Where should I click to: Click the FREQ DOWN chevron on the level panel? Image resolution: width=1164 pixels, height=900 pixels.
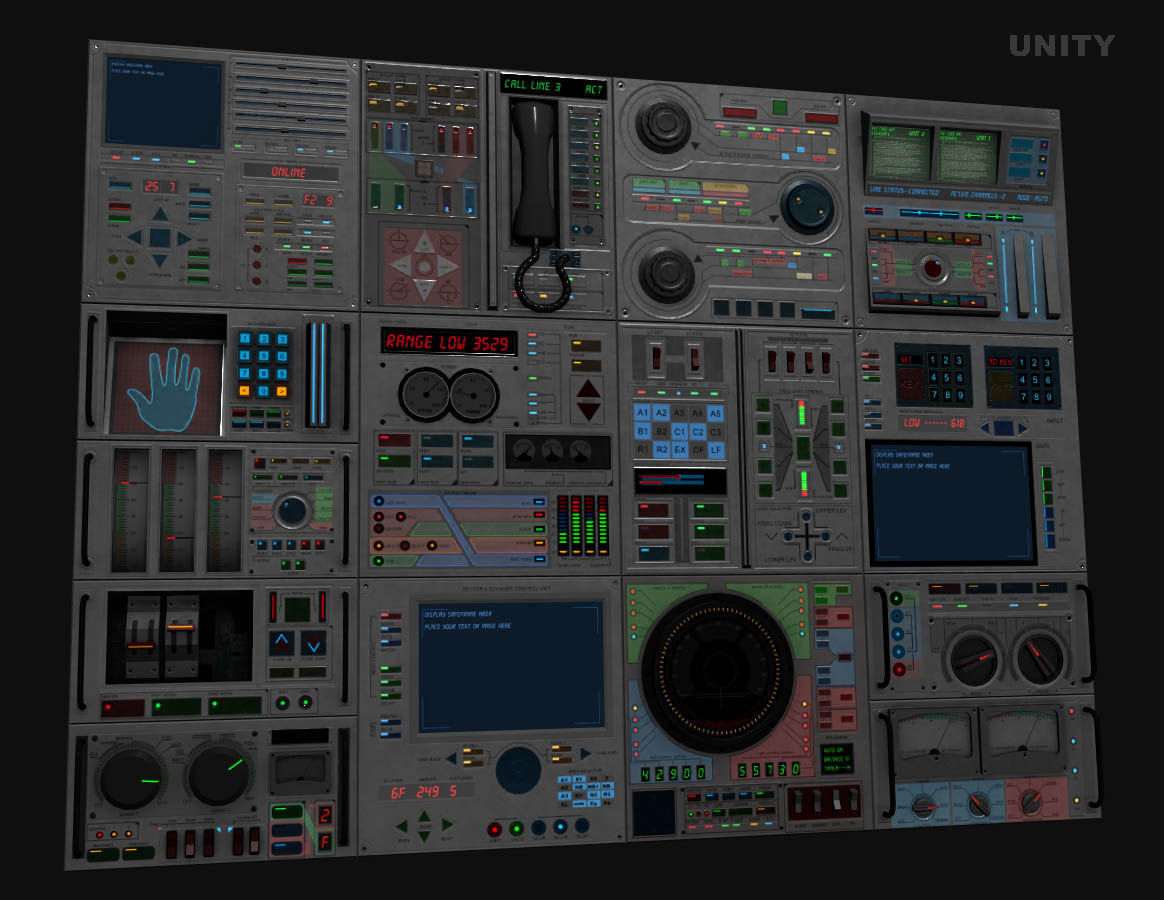click(772, 536)
